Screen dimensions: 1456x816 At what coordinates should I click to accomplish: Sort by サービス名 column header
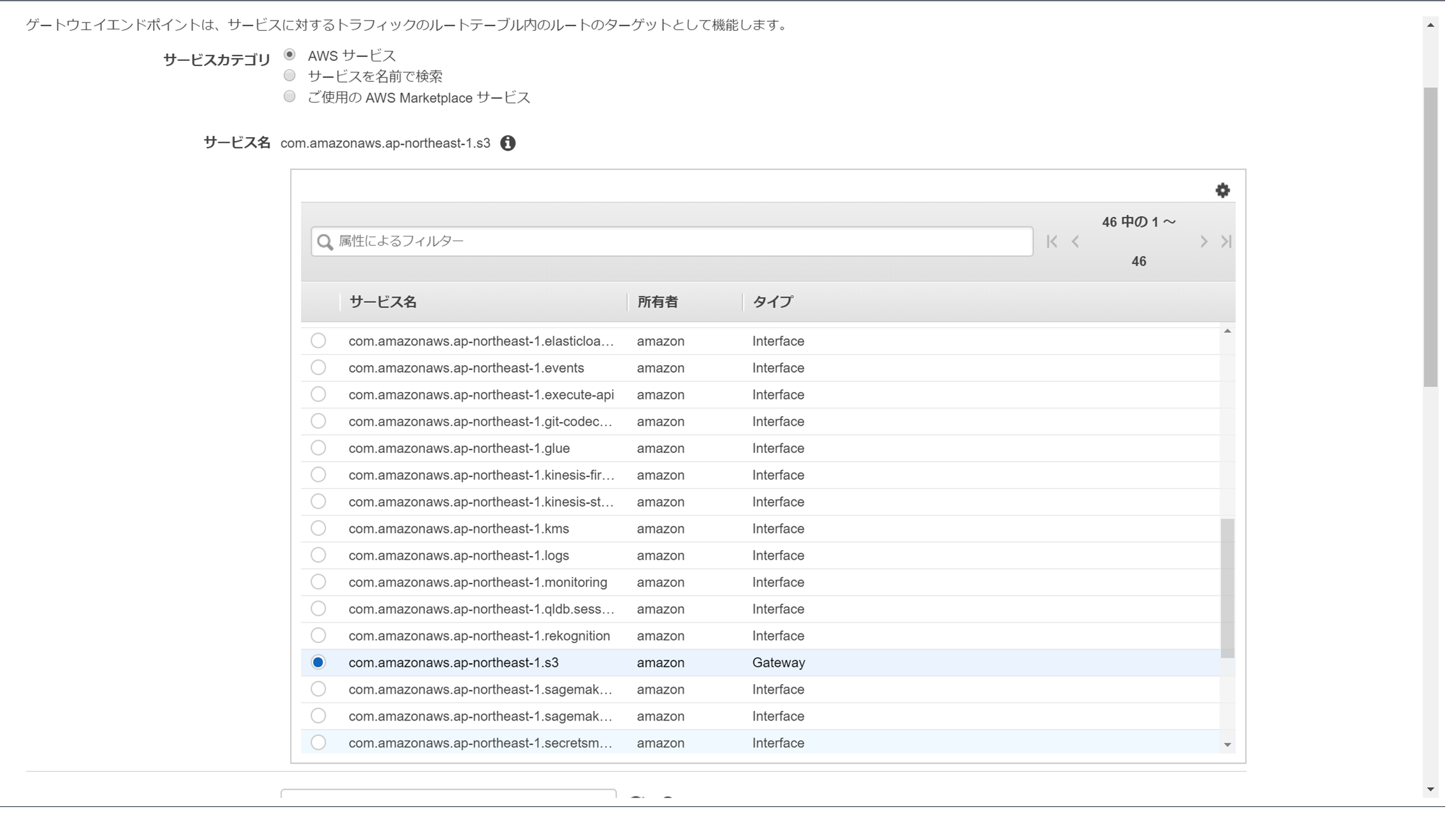coord(383,302)
